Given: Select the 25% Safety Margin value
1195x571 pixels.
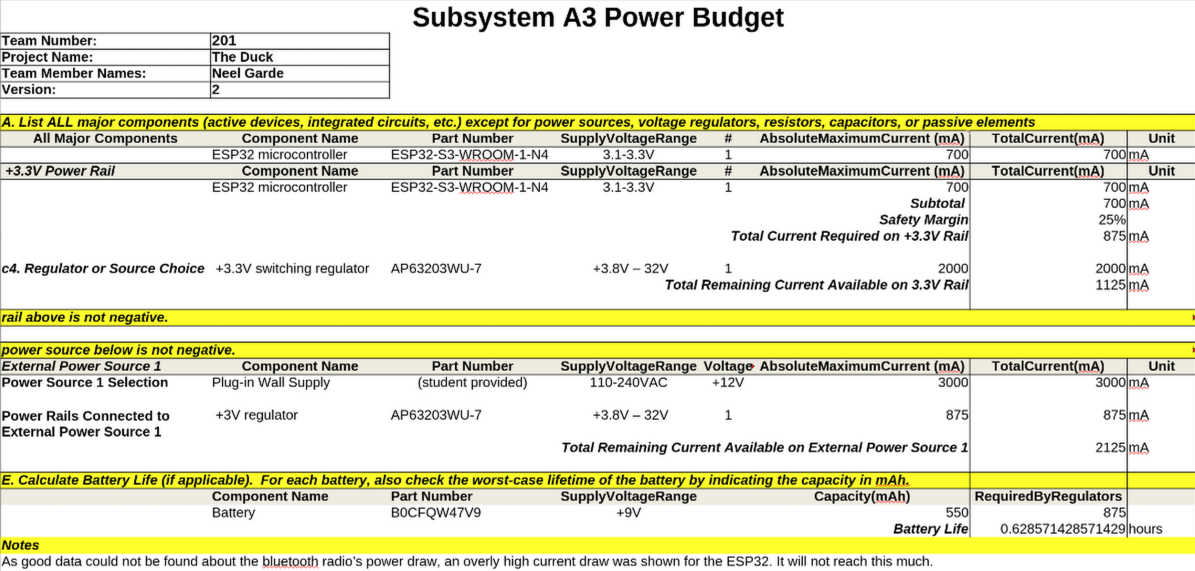Looking at the screenshot, I should click(1112, 220).
